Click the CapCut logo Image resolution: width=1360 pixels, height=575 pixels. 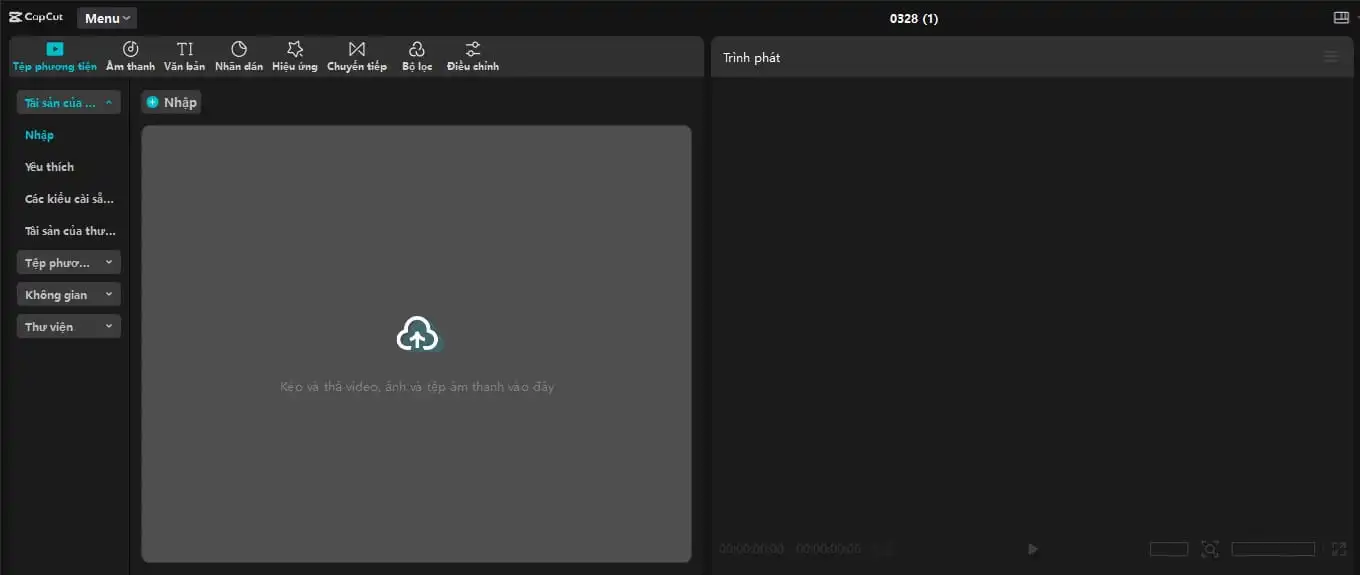pyautogui.click(x=36, y=17)
